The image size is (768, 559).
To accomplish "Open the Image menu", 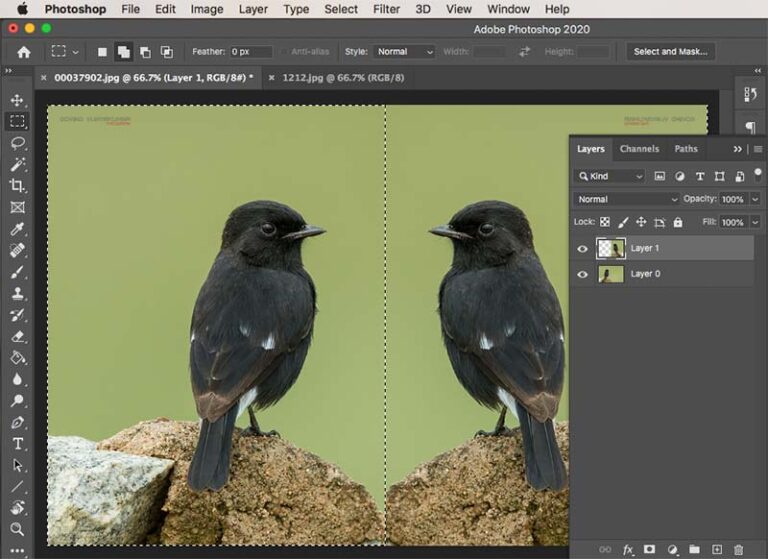I will point(207,9).
